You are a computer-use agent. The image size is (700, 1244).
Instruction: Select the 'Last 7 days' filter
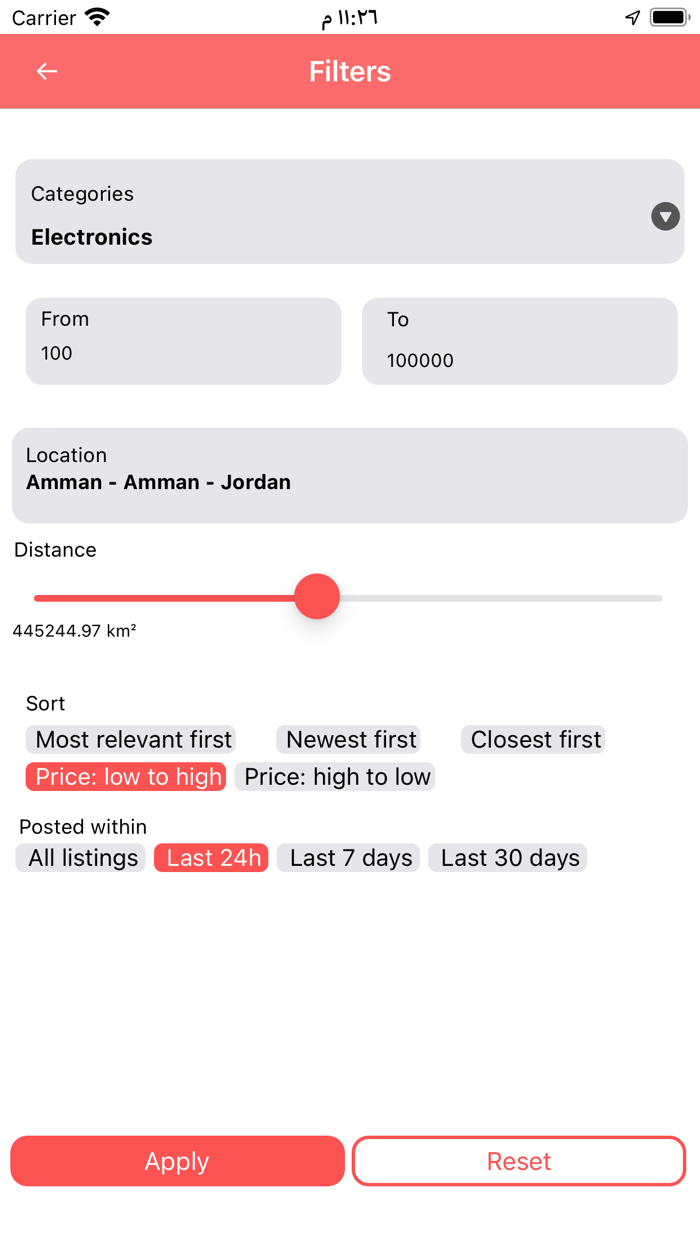pyautogui.click(x=348, y=857)
